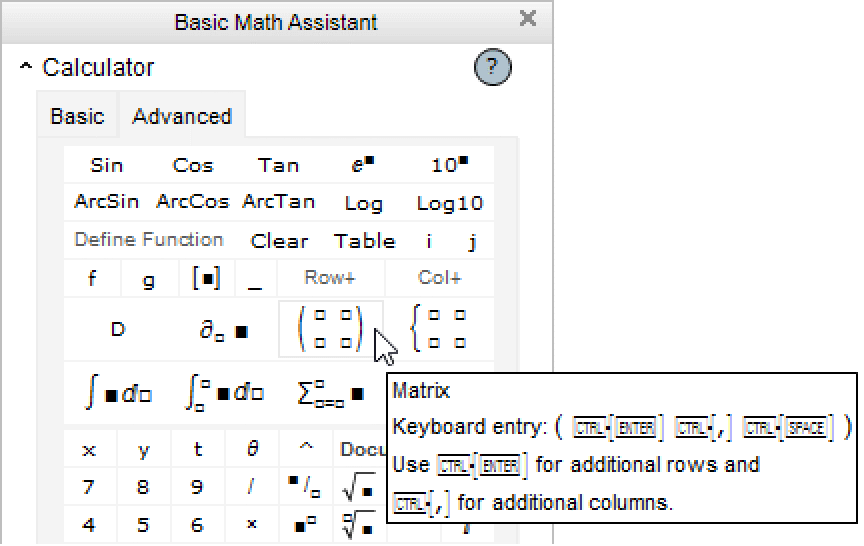Viewport: 864px width, 546px height.
Task: Insert the Sin function
Action: point(106,165)
